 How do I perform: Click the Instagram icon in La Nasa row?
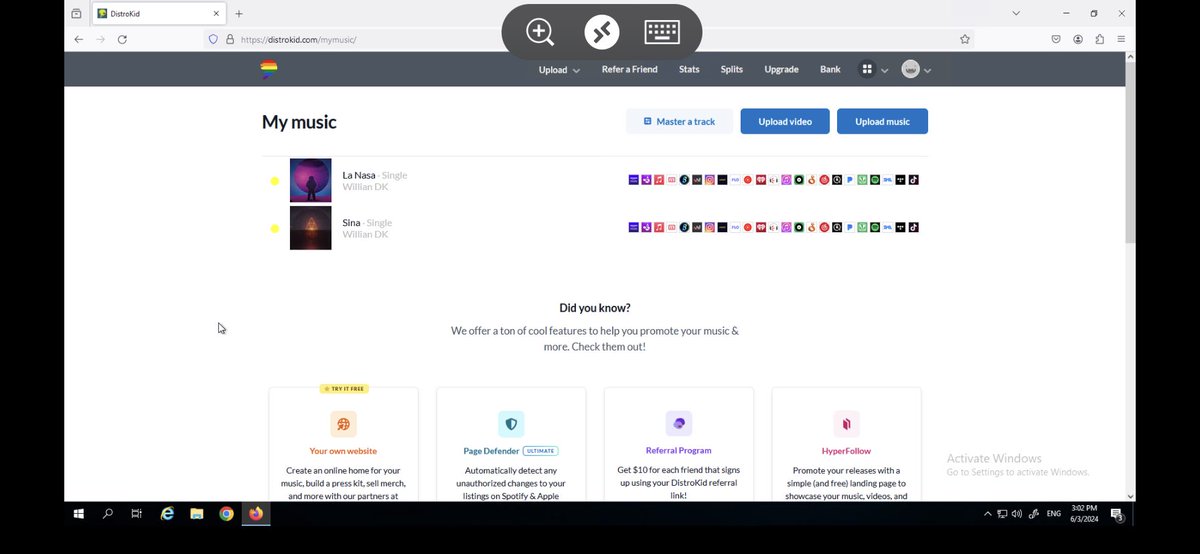(x=710, y=180)
